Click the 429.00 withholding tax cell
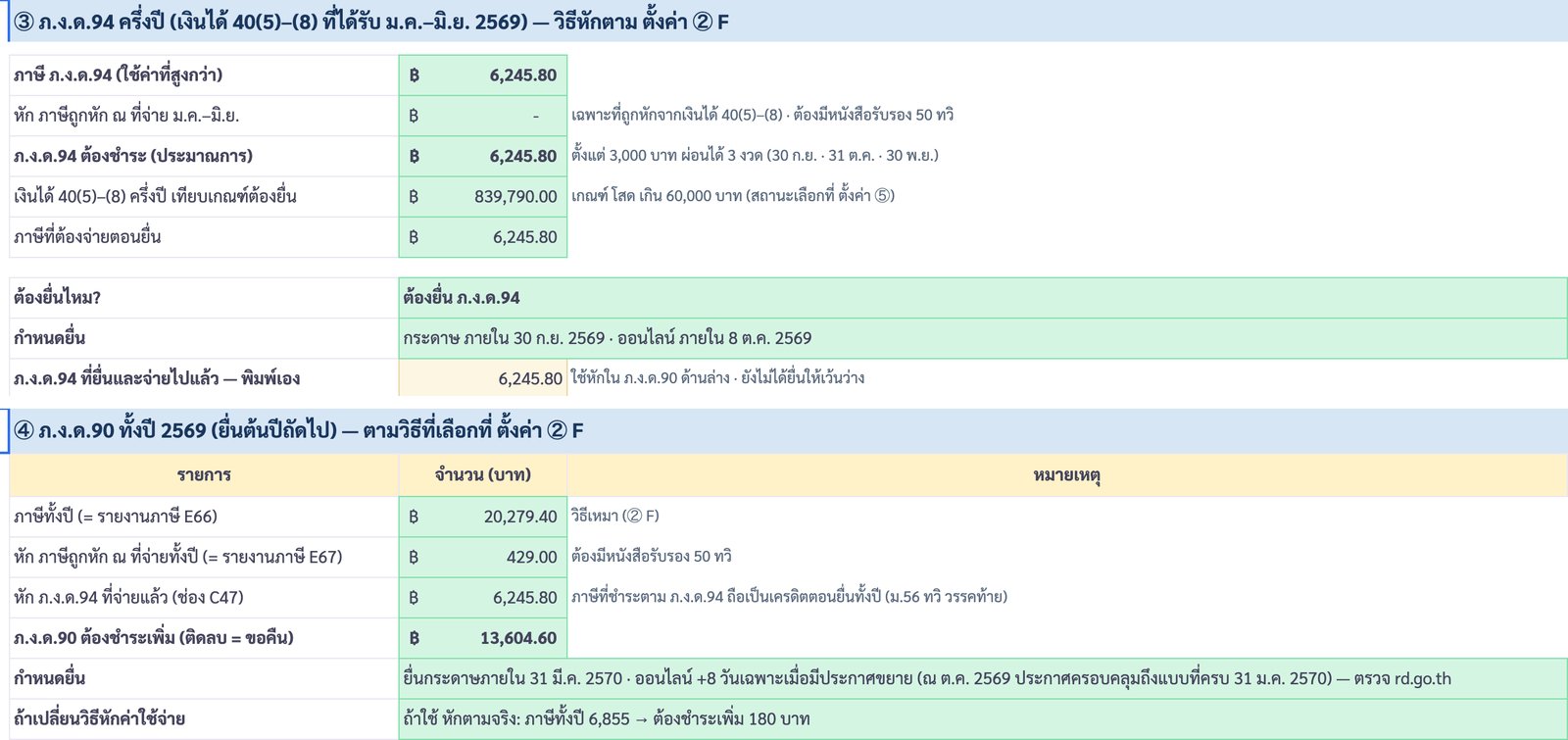Screen dimensions: 1568x740 [x=483, y=557]
